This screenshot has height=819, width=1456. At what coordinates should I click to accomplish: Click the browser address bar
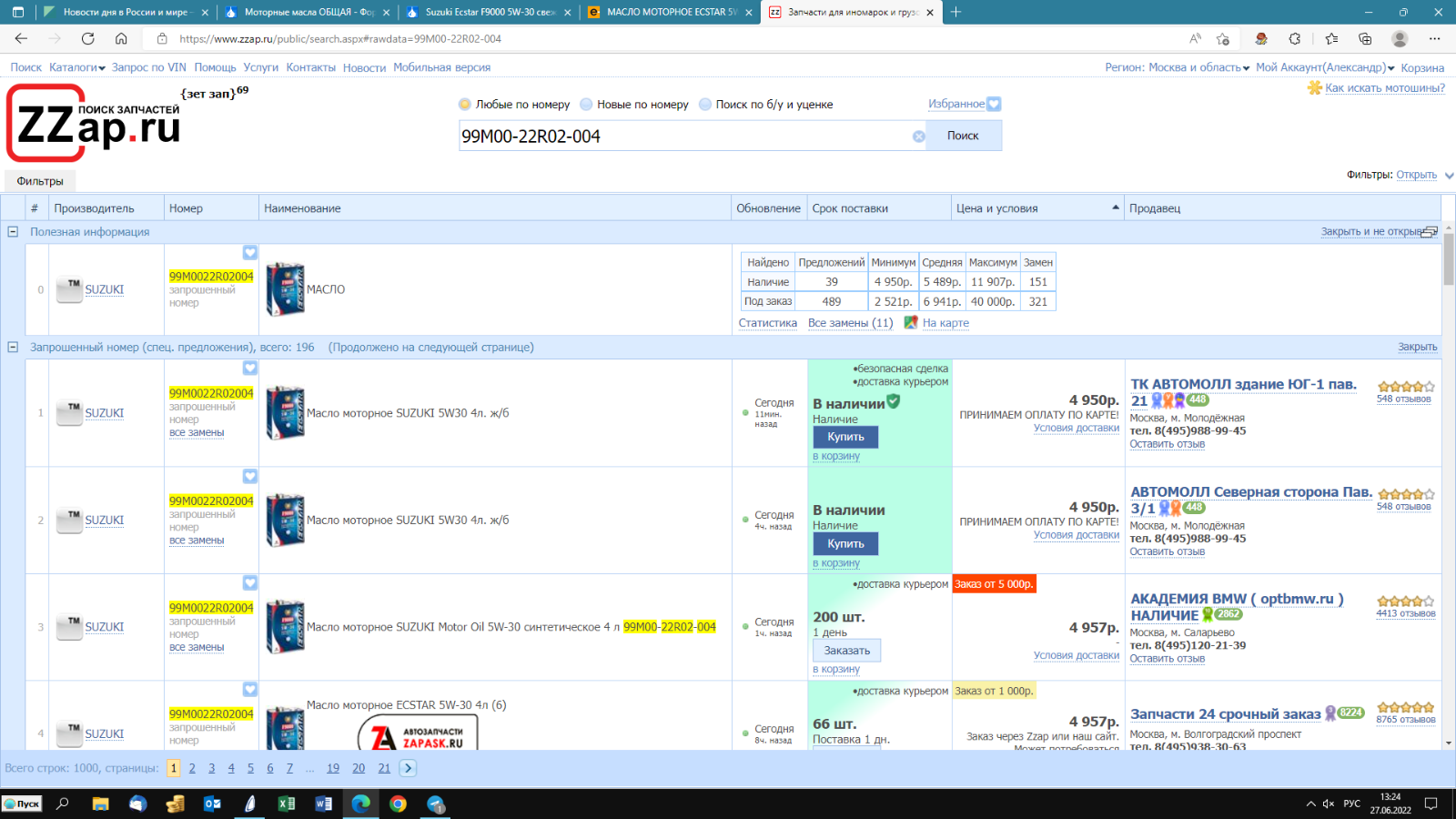(x=664, y=38)
